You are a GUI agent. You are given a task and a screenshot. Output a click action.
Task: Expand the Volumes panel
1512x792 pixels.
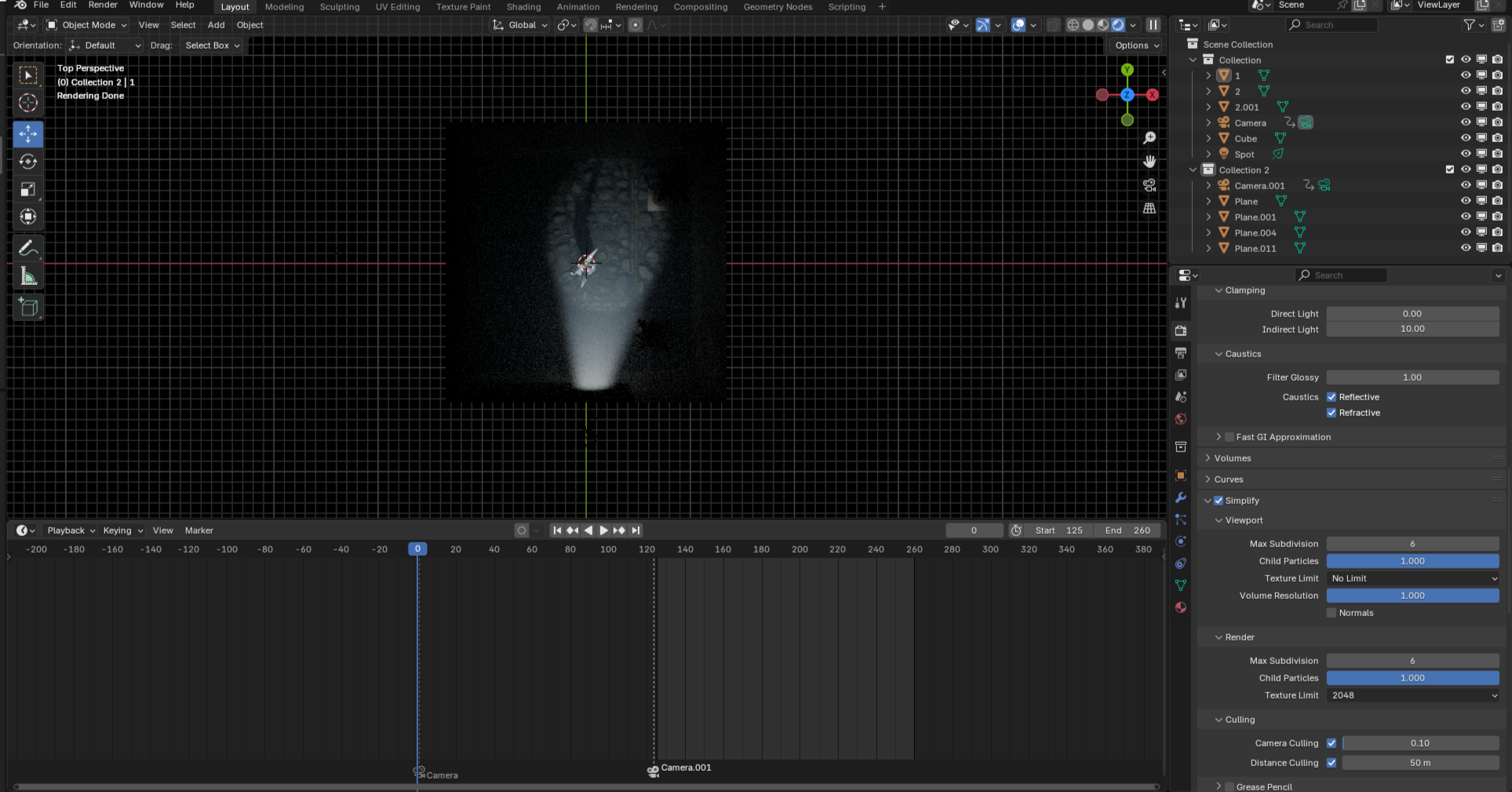1233,458
